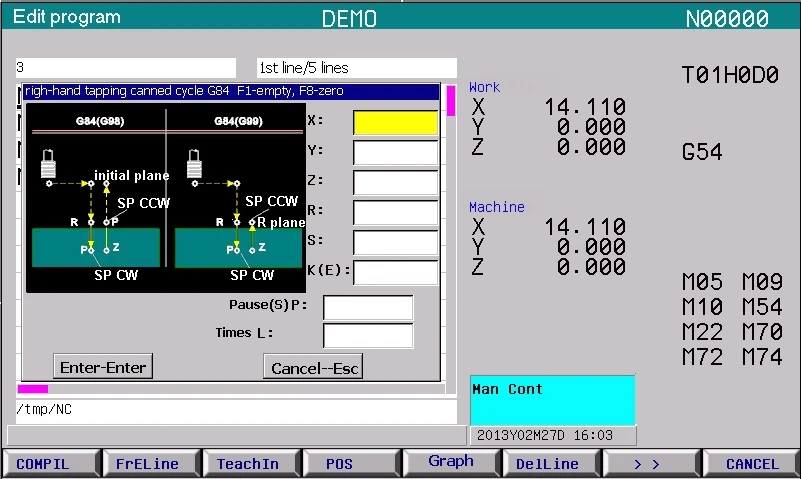Select the Z value input field

coord(395,182)
